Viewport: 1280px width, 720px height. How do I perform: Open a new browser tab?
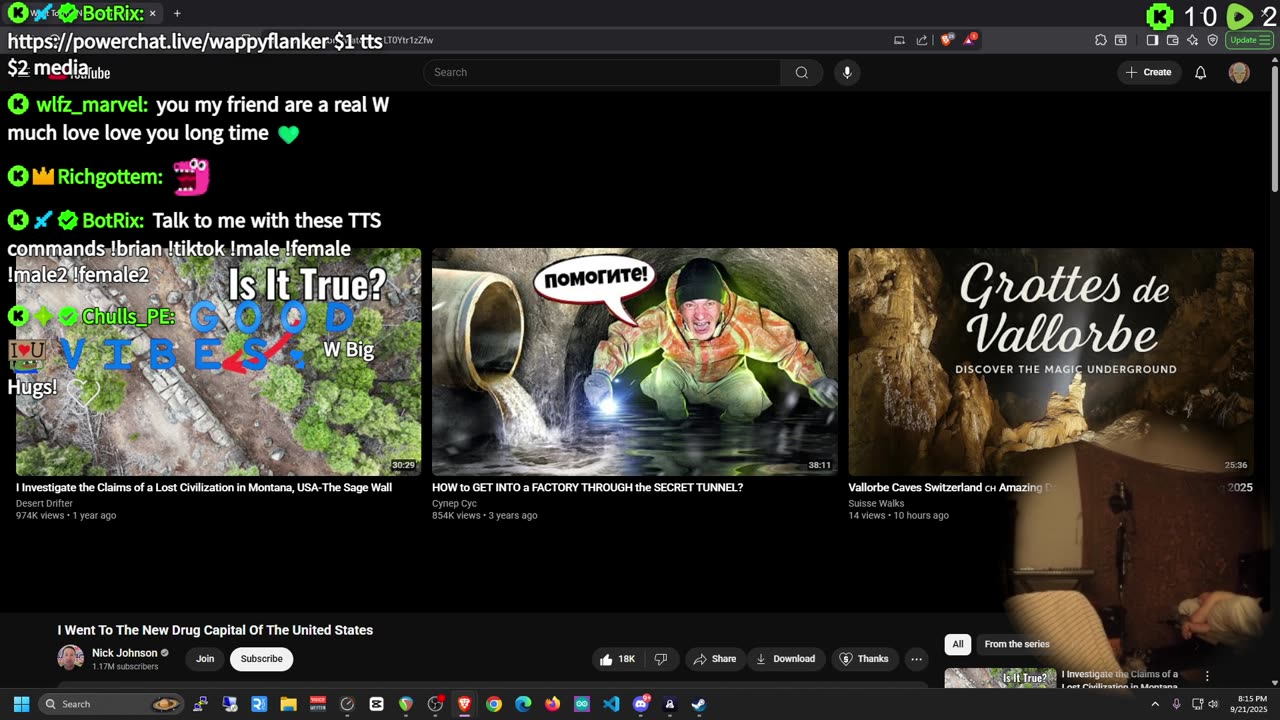click(177, 13)
